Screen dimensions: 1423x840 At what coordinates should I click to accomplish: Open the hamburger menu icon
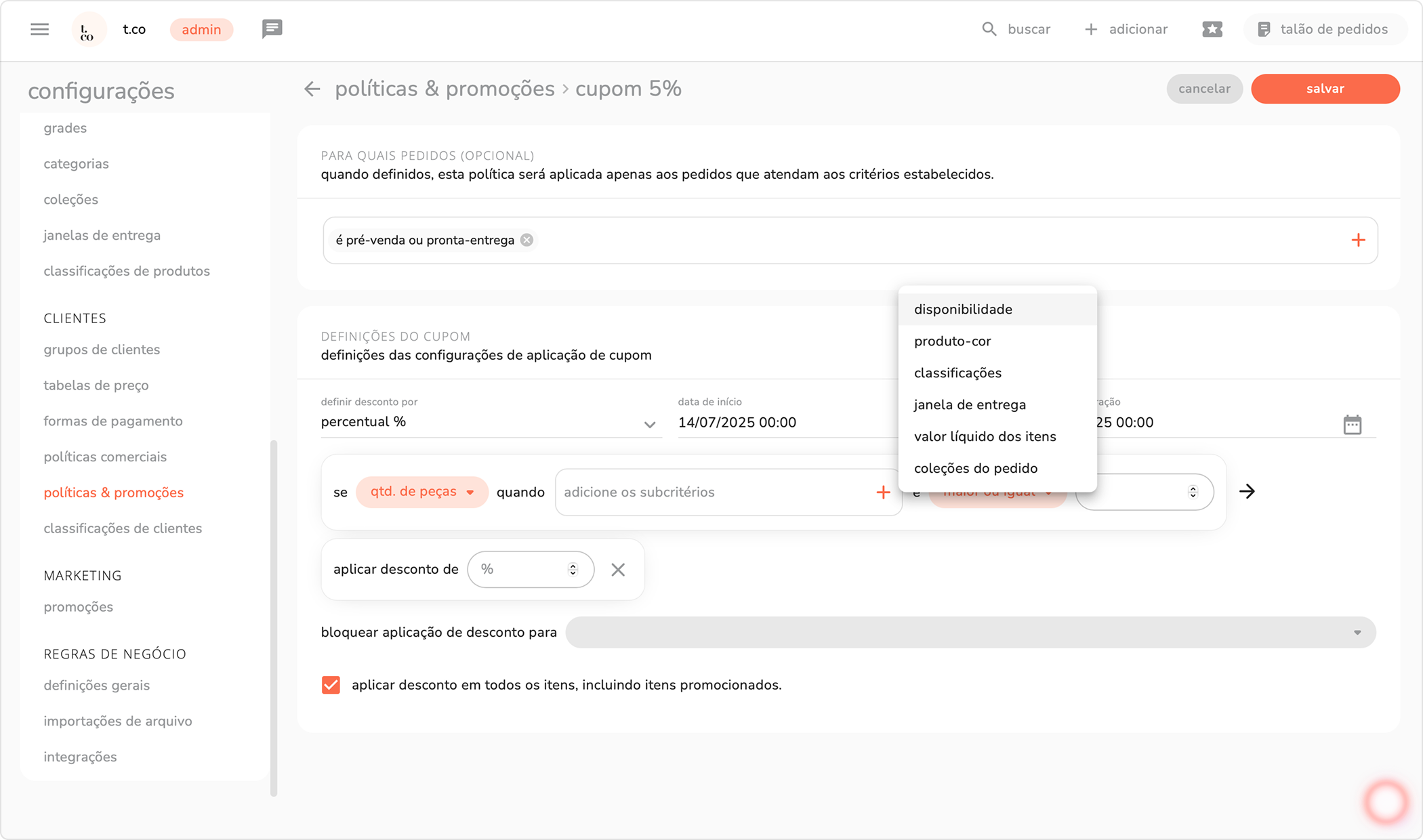pos(39,29)
